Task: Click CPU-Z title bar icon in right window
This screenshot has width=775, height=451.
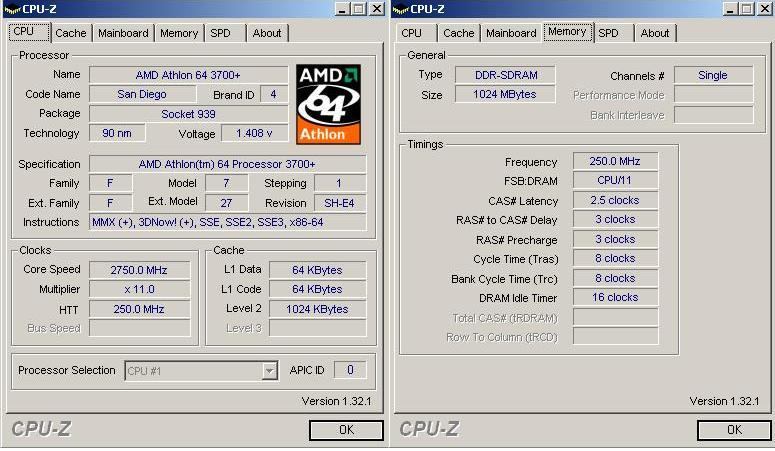Action: coord(401,9)
